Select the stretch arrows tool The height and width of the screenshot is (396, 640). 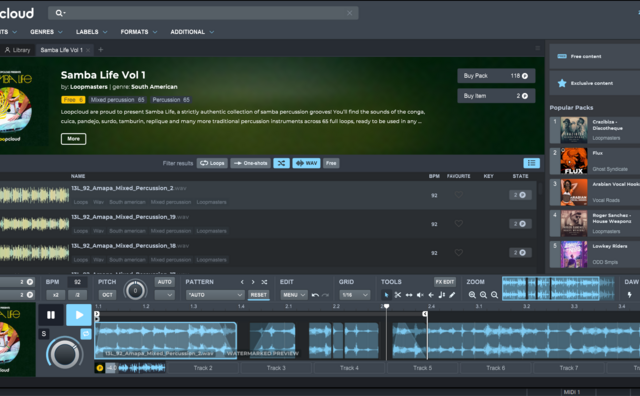point(409,295)
